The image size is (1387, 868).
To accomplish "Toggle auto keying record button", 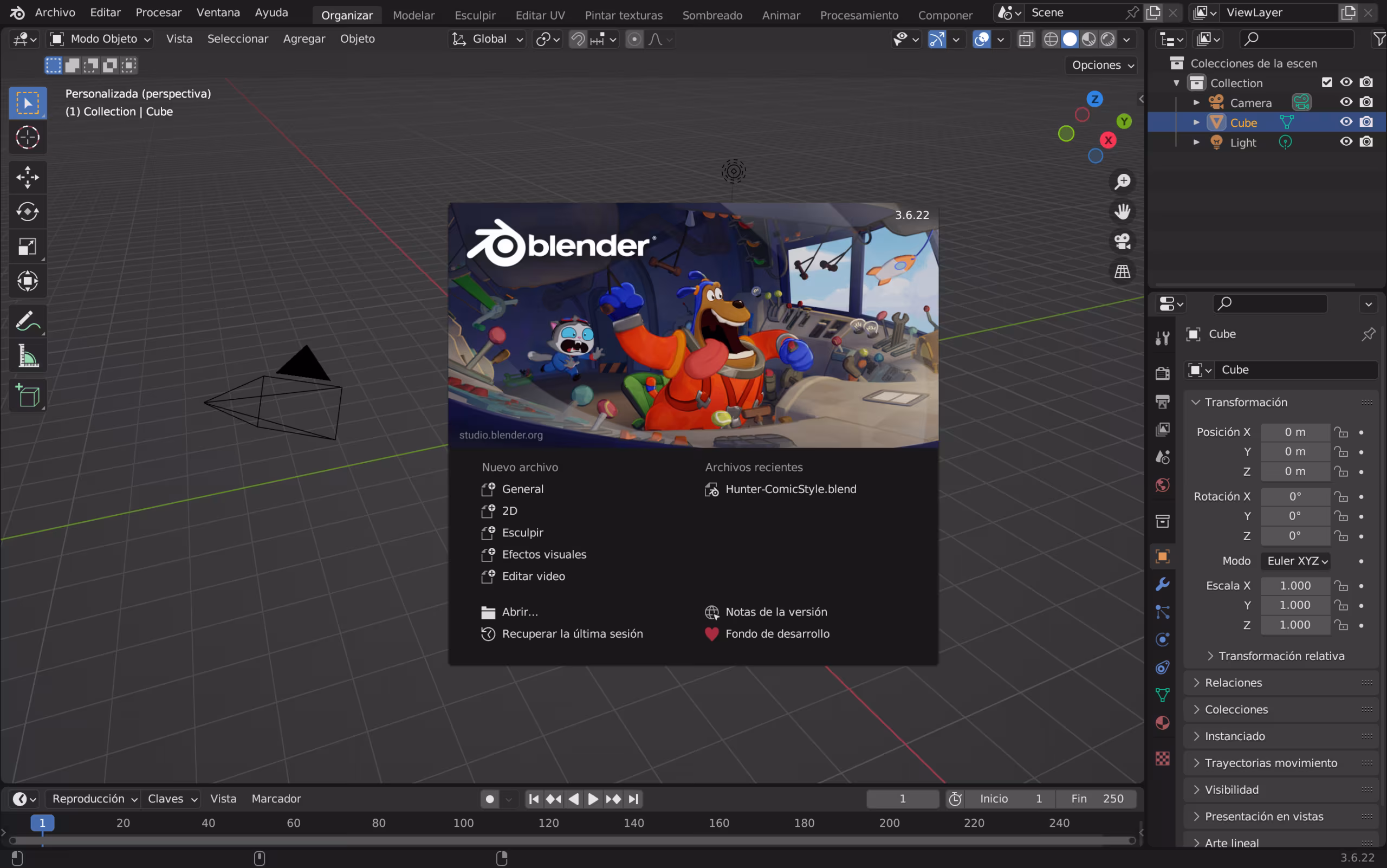I will click(x=490, y=799).
